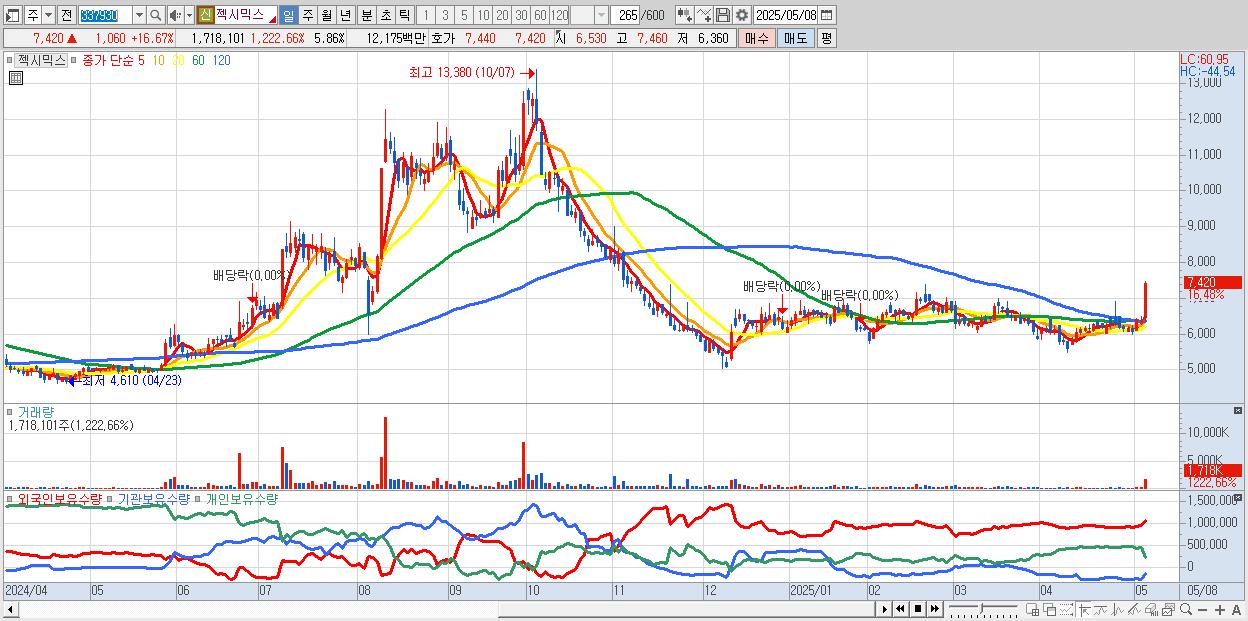
Task: Click the crosshair cursor tool icon at bottom
Action: point(1084,610)
